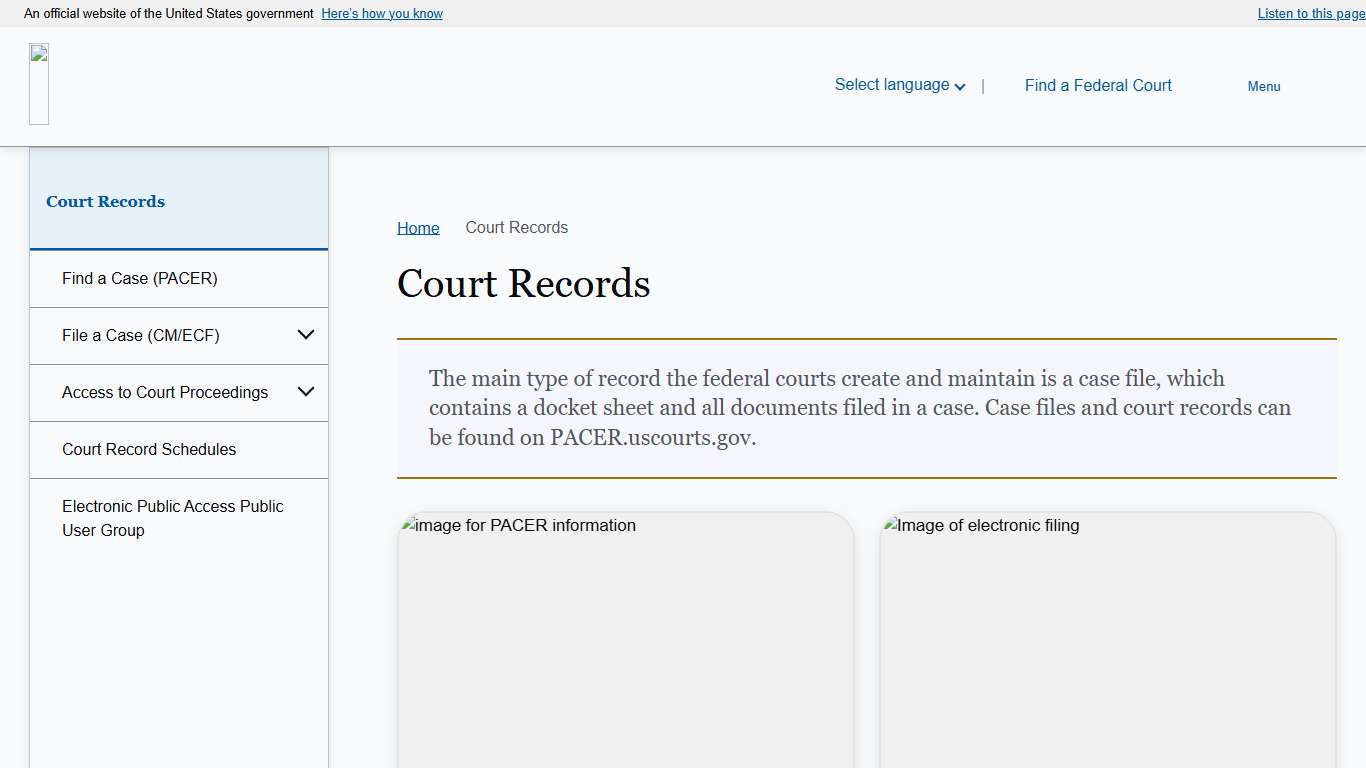
Task: Open the Menu in the top navigation
Action: pyautogui.click(x=1263, y=86)
